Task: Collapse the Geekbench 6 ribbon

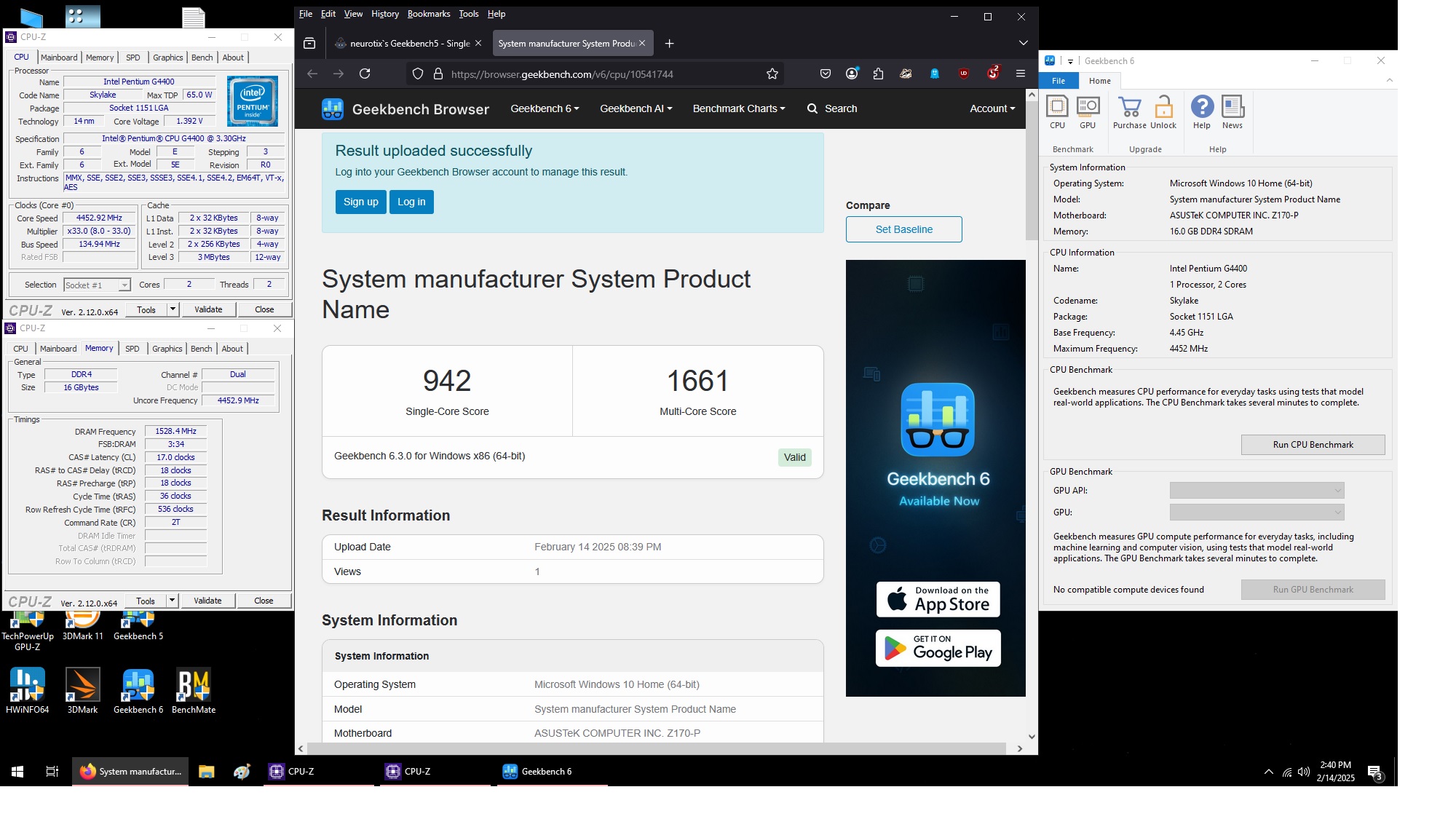Action: pos(1389,81)
